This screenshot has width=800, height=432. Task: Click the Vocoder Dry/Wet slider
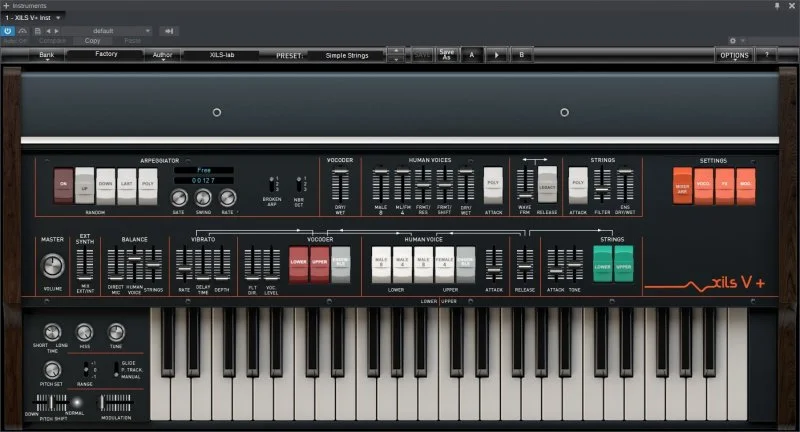340,185
